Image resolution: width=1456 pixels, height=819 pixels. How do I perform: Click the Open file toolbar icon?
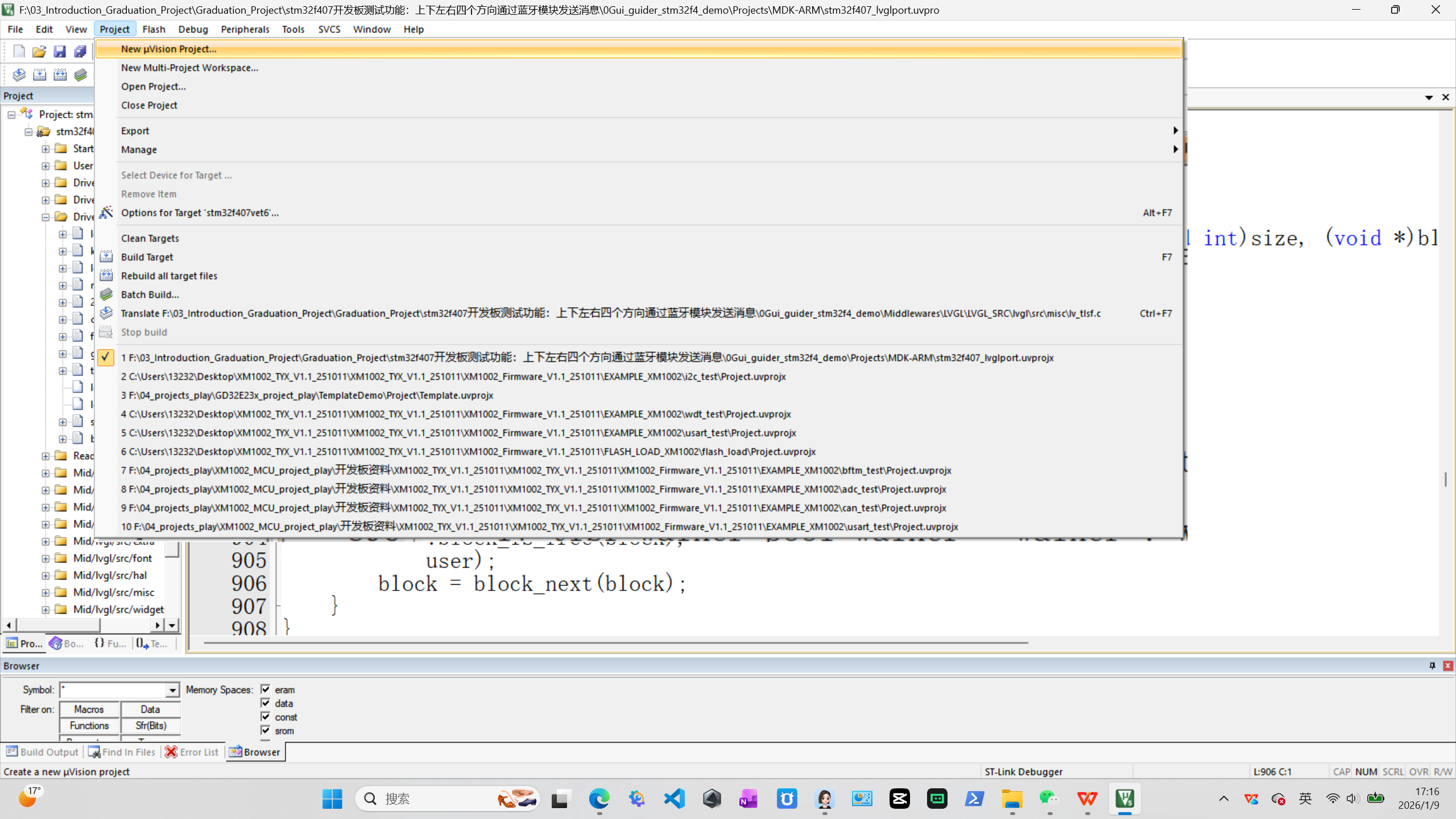pos(39,51)
